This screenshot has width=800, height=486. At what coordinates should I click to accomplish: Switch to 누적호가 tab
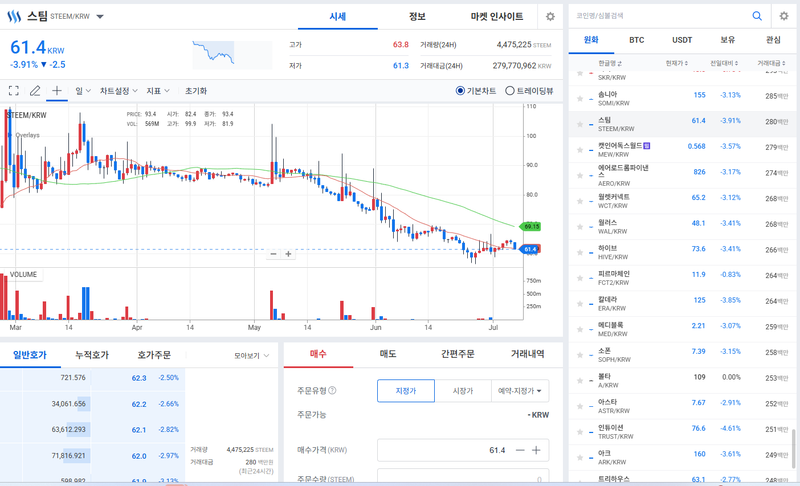[x=92, y=355]
